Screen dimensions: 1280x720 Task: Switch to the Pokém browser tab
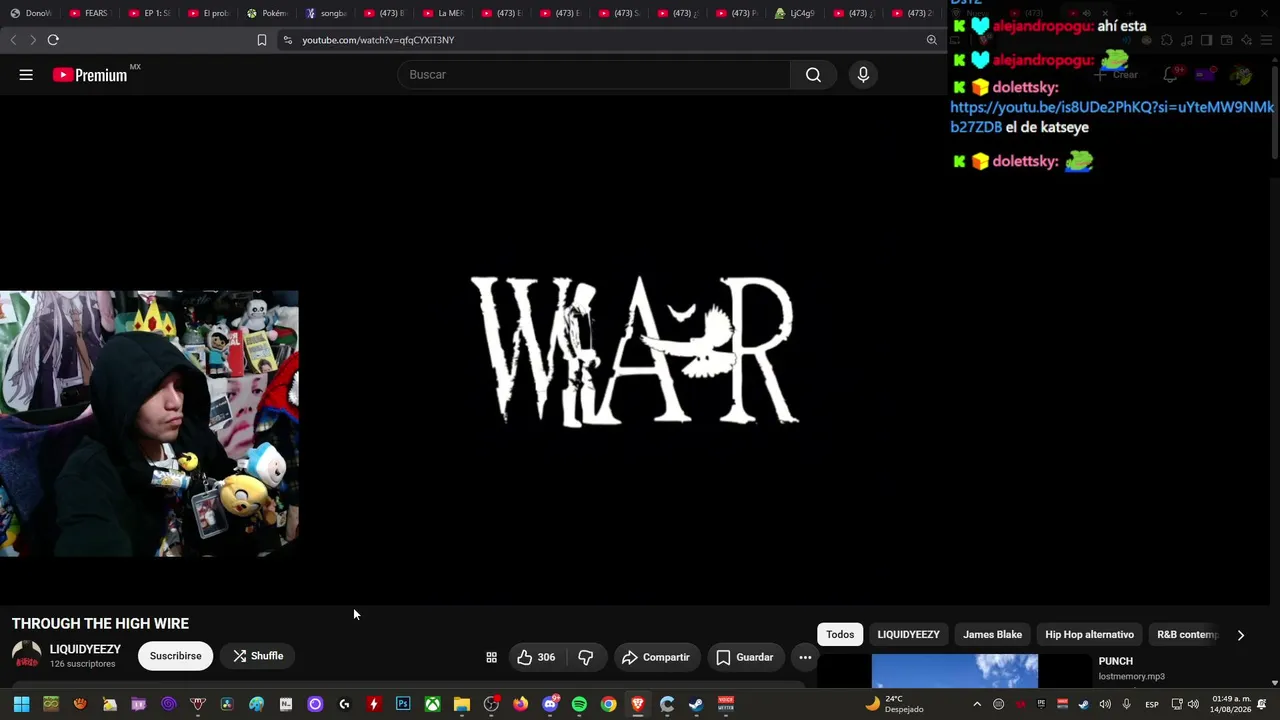[x=267, y=13]
